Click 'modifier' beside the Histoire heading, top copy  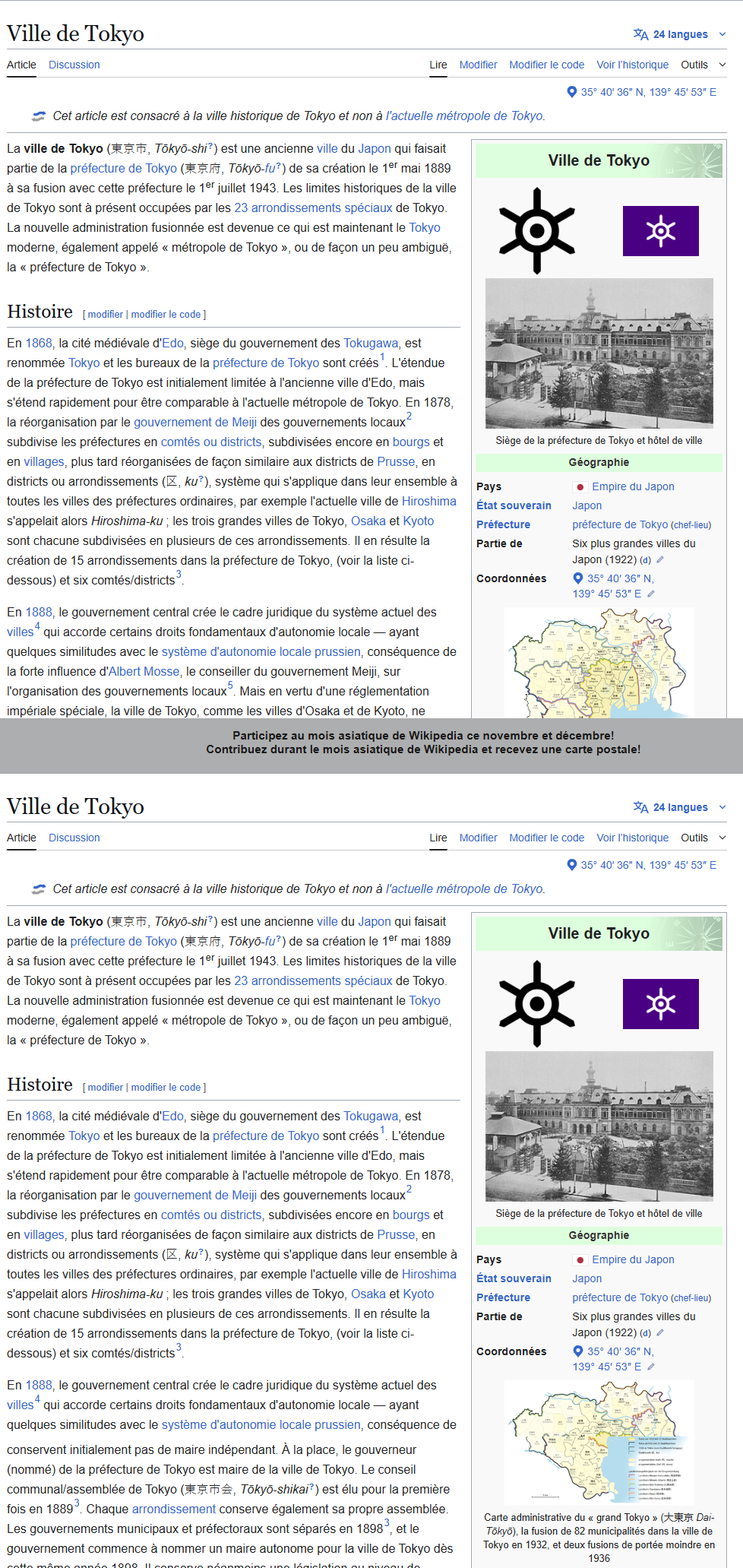coord(105,315)
